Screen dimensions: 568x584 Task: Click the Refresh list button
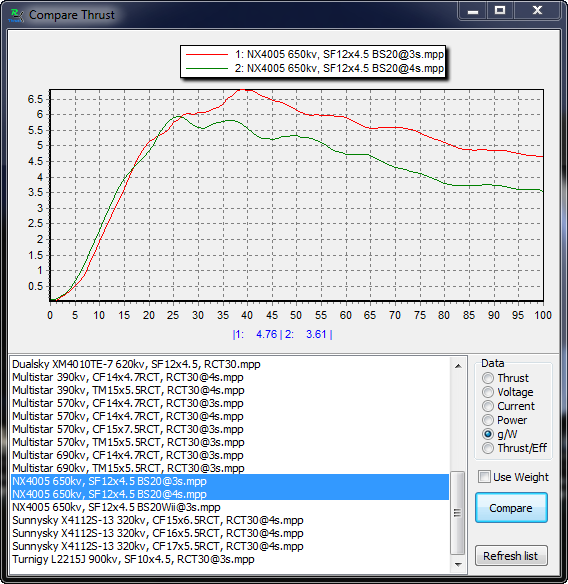coord(511,556)
